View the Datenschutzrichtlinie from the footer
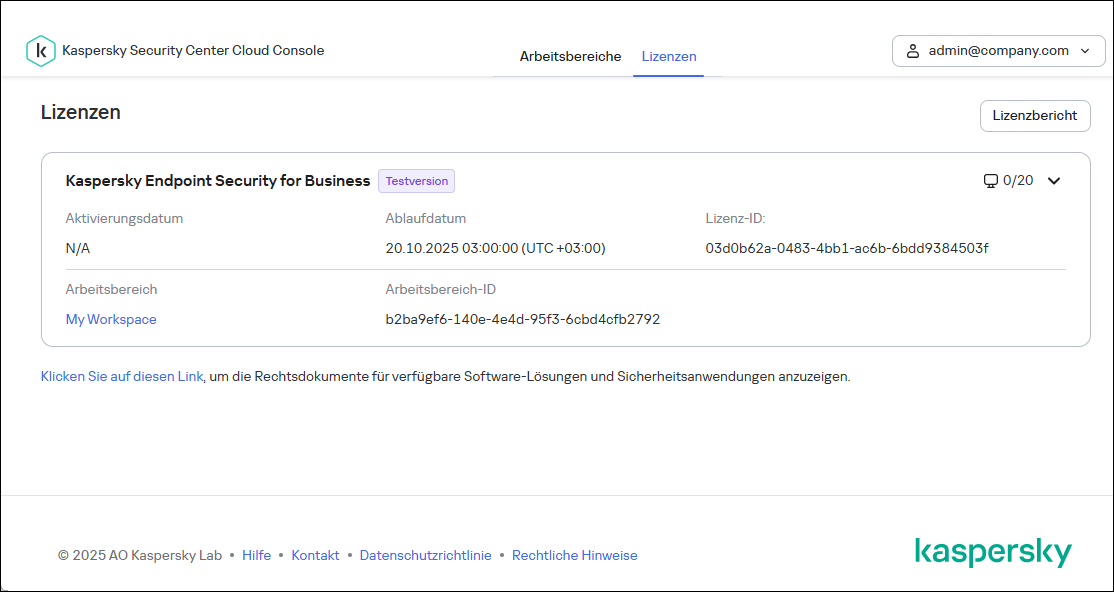The width and height of the screenshot is (1114, 592). [x=426, y=555]
